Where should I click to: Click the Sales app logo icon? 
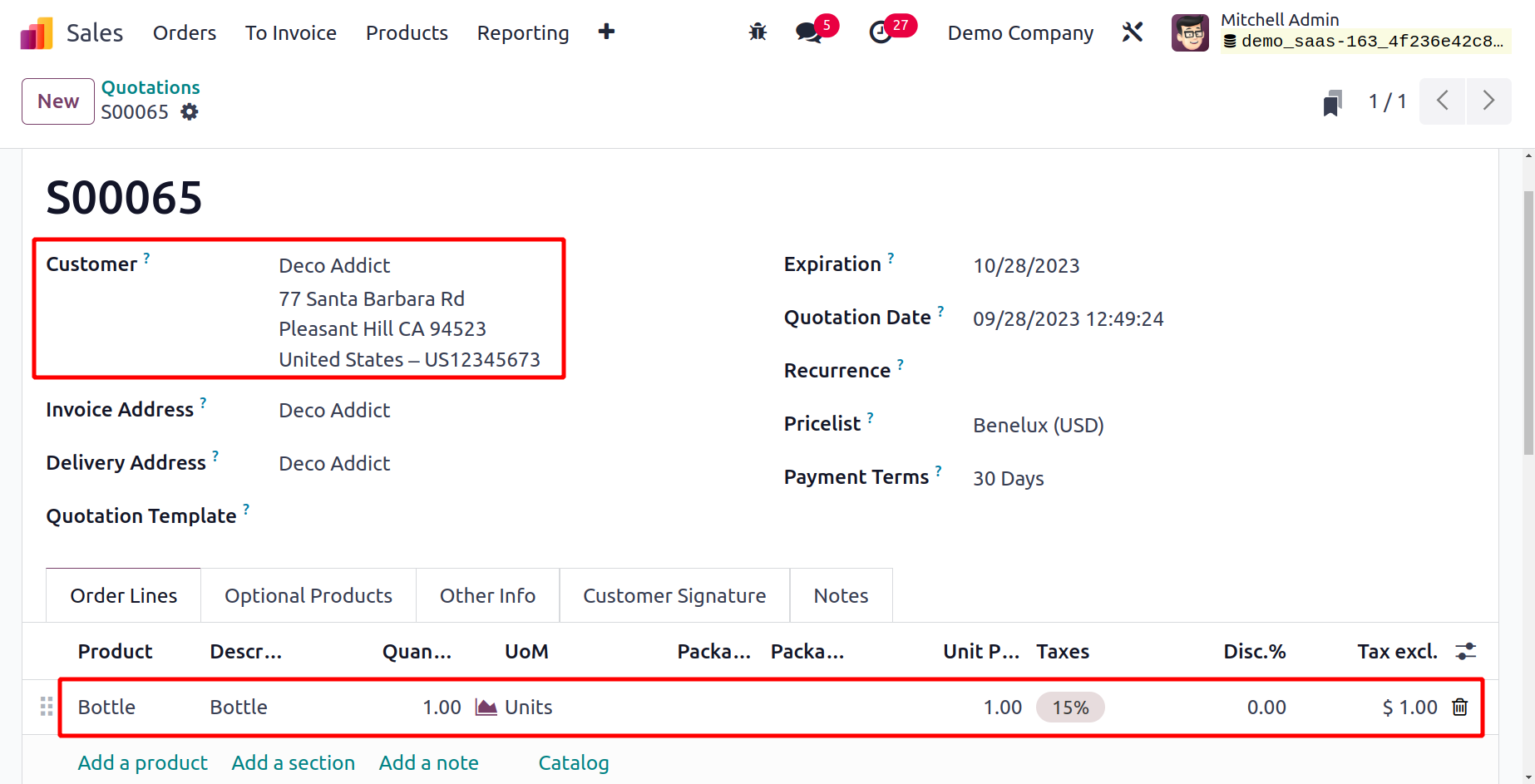click(37, 33)
